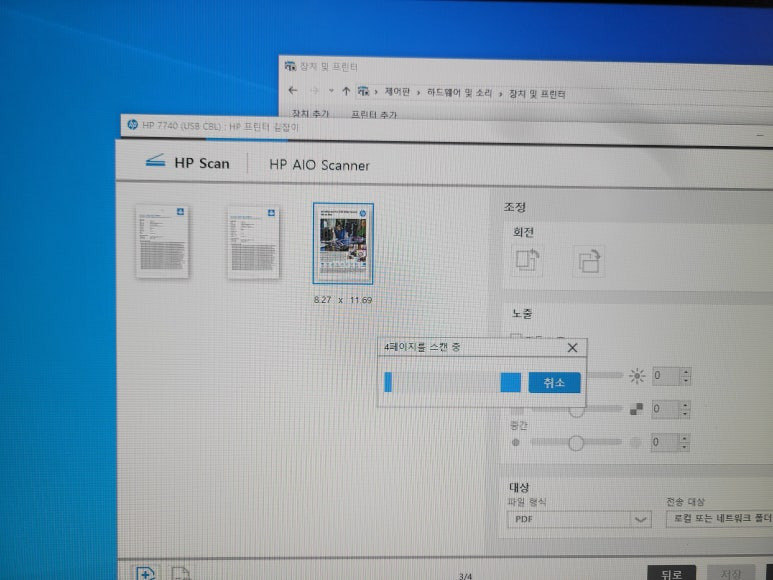Click the '파일 형식' label
This screenshot has width=773, height=580.
tap(527, 502)
